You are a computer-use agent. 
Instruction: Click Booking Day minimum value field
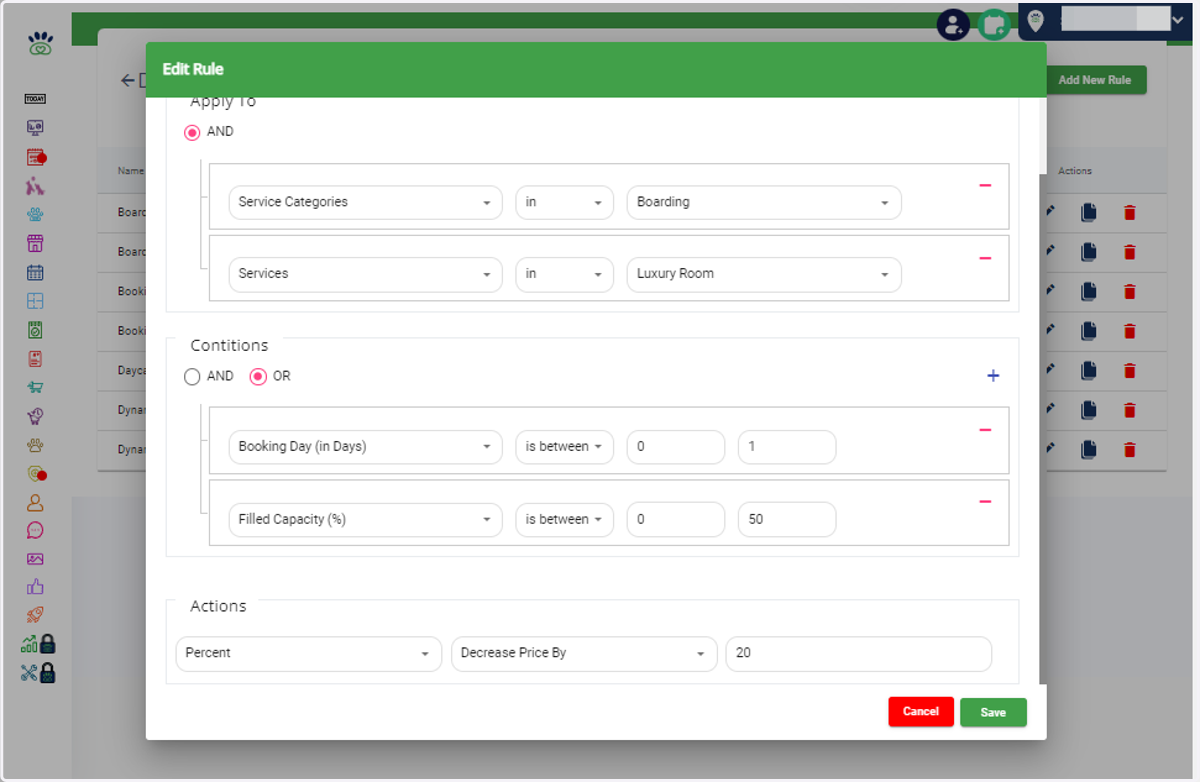[676, 447]
